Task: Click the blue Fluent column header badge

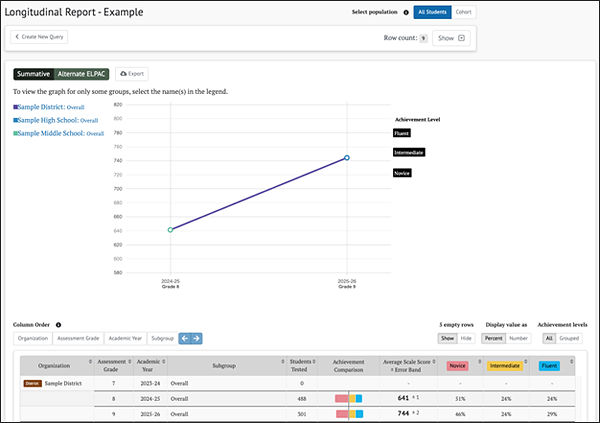Action: [549, 366]
